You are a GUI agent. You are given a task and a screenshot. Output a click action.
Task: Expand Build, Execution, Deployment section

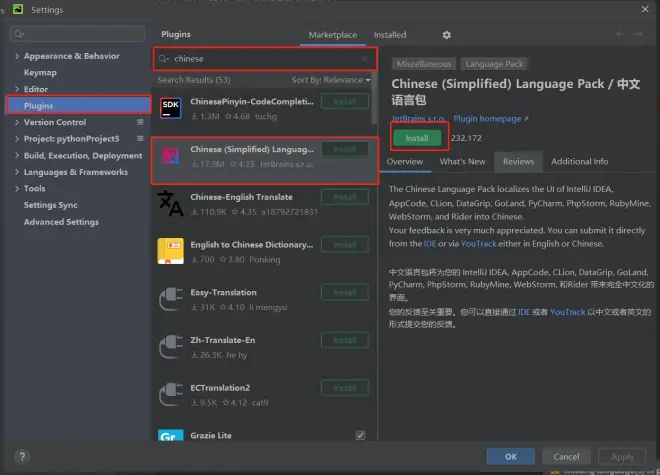(17, 155)
